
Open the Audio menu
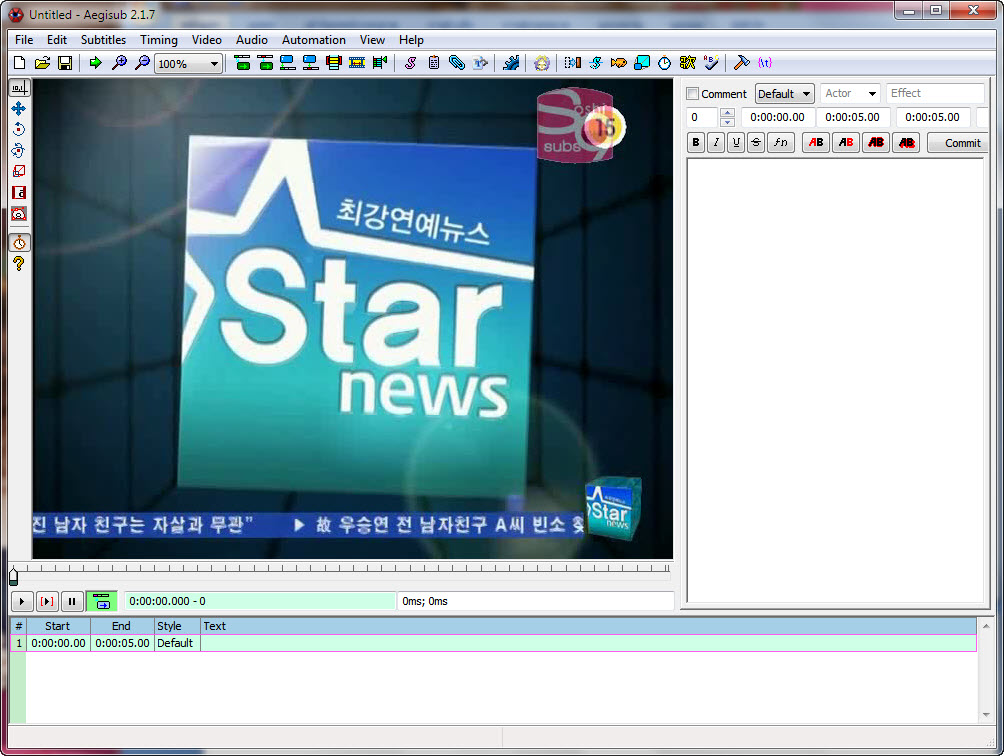pyautogui.click(x=252, y=40)
